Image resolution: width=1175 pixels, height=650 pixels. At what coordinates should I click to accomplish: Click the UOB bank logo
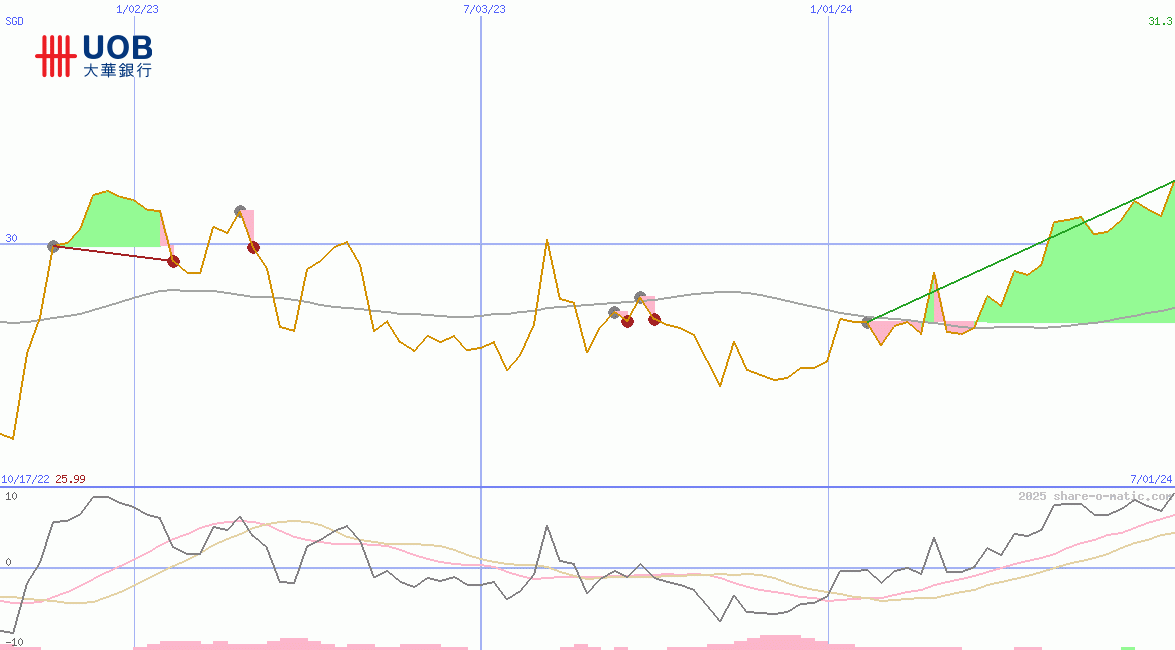pyautogui.click(x=94, y=56)
